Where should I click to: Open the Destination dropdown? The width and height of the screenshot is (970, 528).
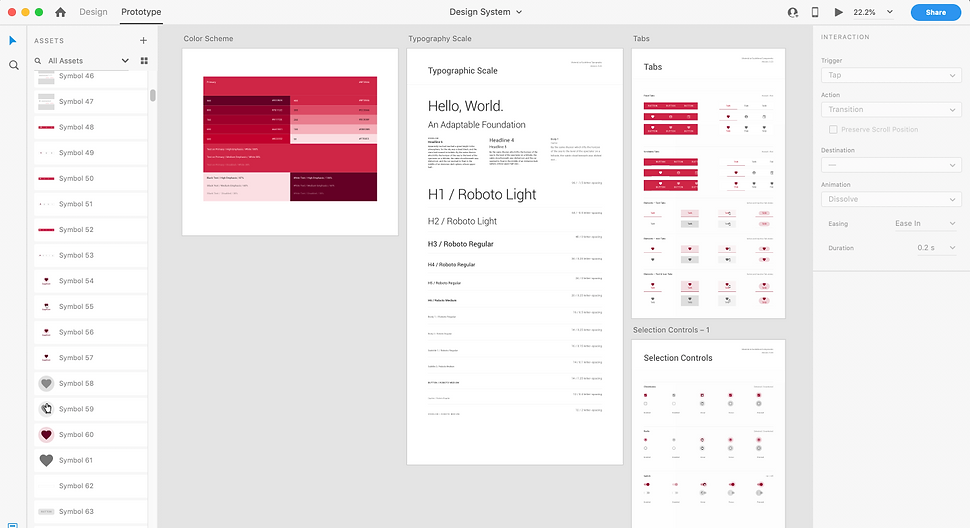(891, 165)
